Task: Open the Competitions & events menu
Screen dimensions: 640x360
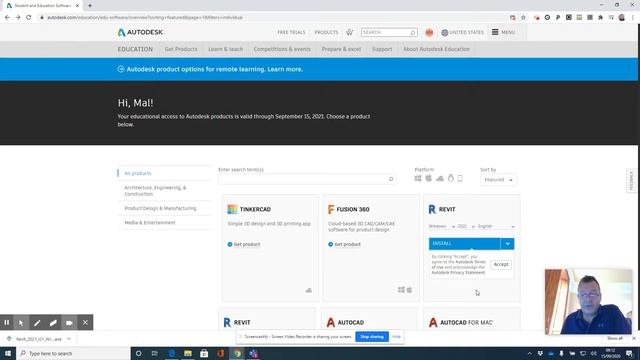Action: [x=282, y=49]
